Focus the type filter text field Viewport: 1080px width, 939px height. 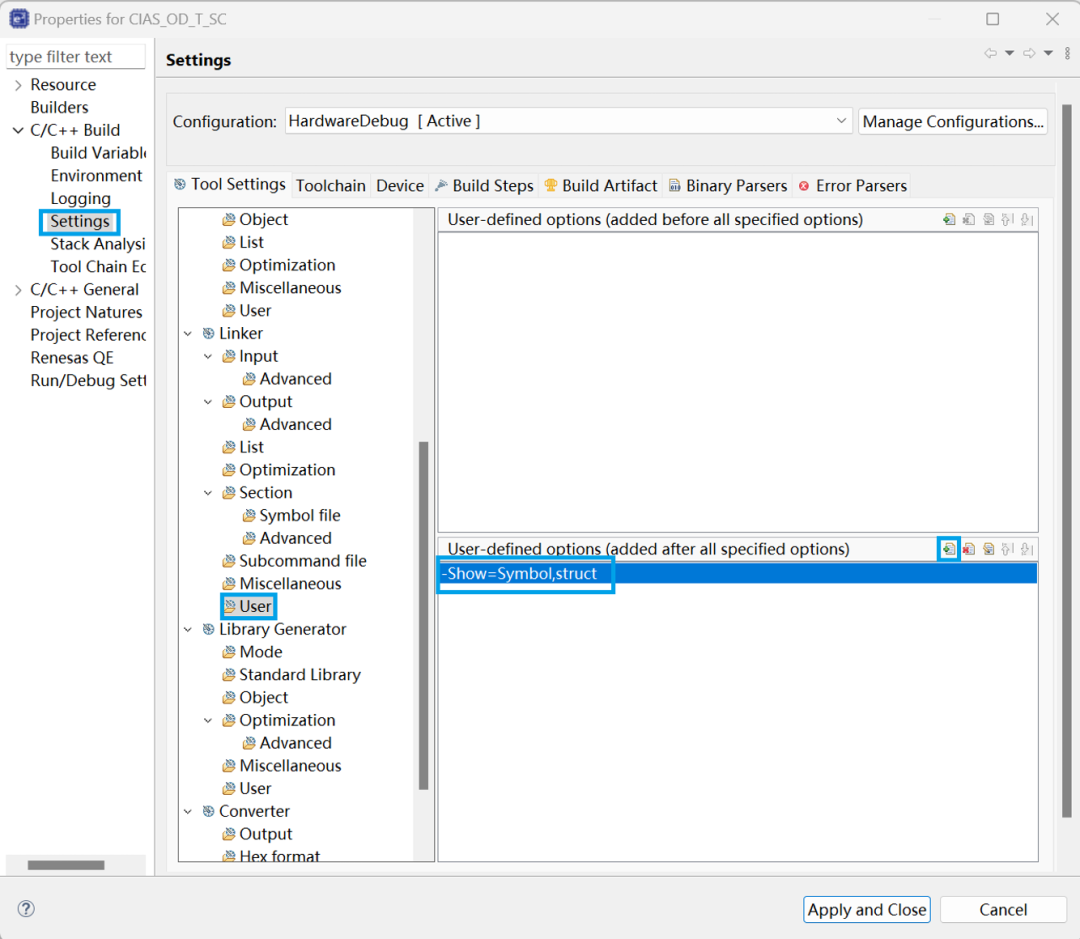(76, 56)
